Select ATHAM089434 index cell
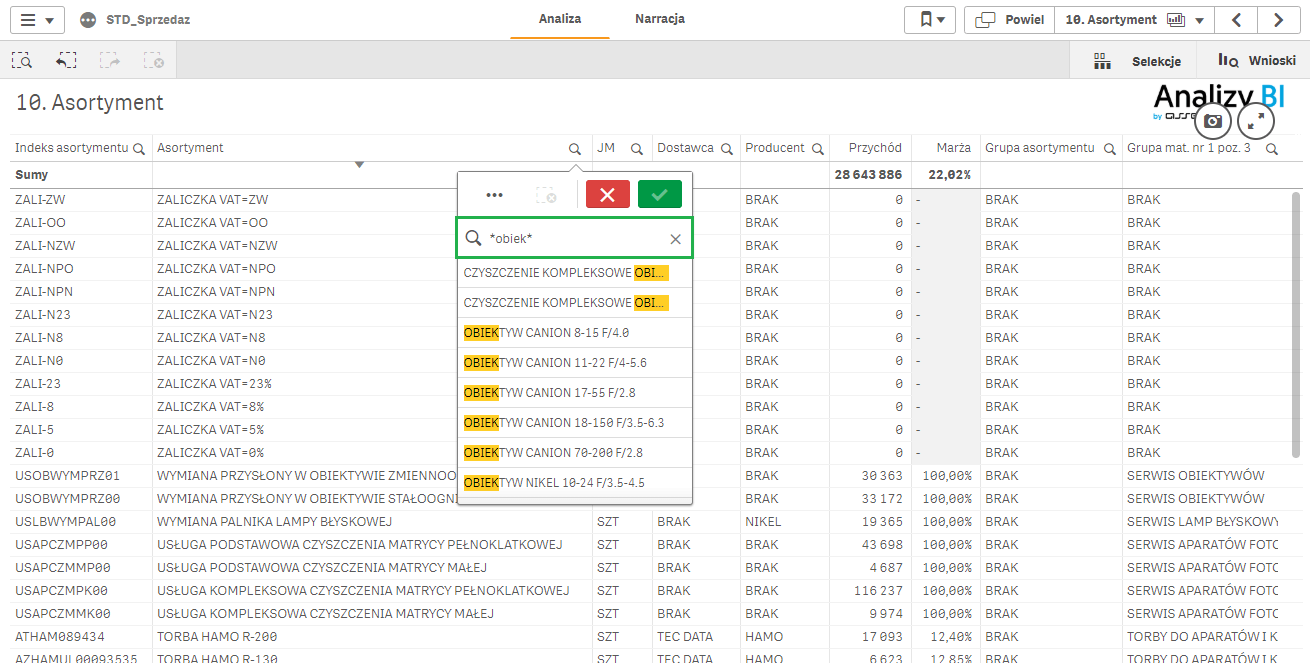1311x663 pixels. 81,637
